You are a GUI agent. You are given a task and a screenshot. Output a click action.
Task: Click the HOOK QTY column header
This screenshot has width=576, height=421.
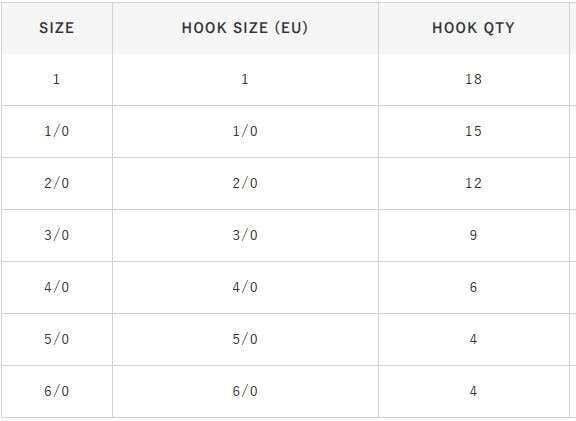tap(474, 28)
